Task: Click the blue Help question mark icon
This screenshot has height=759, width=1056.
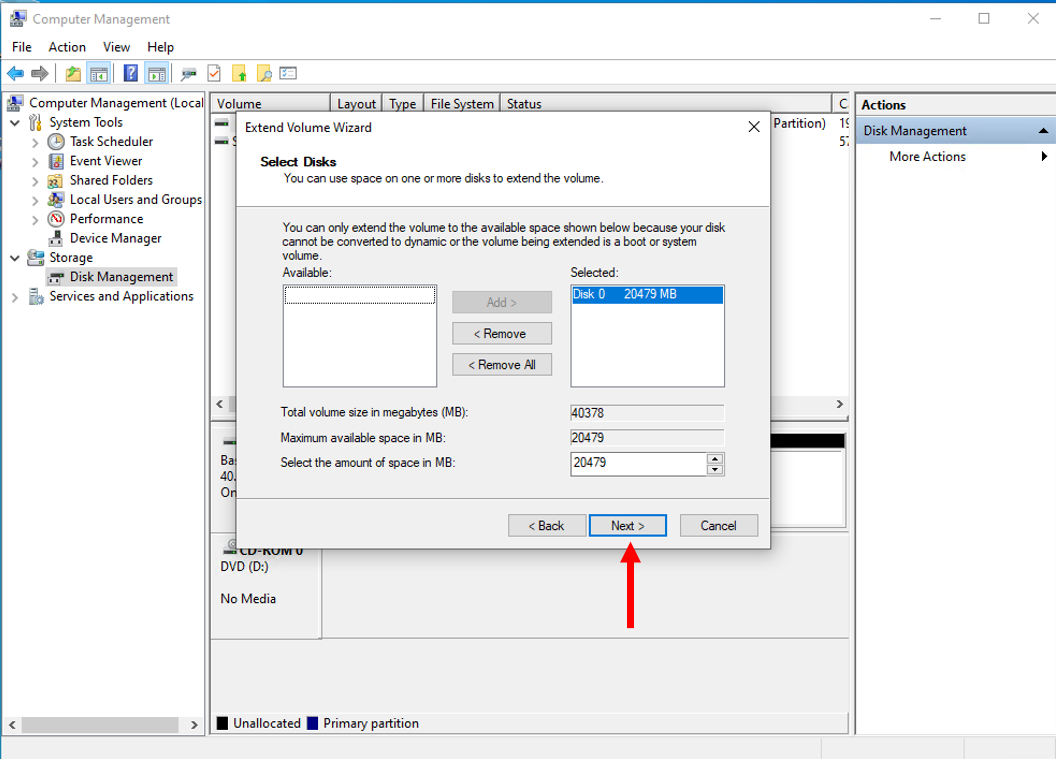Action: pyautogui.click(x=131, y=73)
